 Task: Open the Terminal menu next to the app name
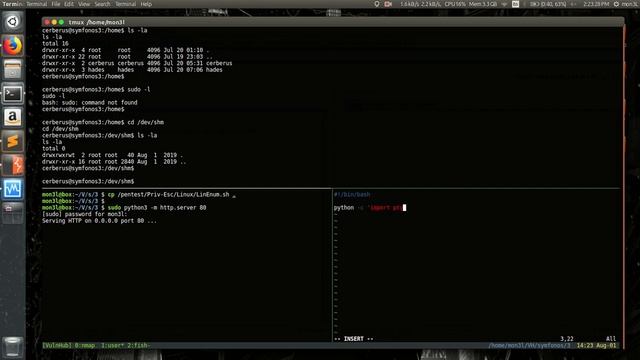[37, 4]
